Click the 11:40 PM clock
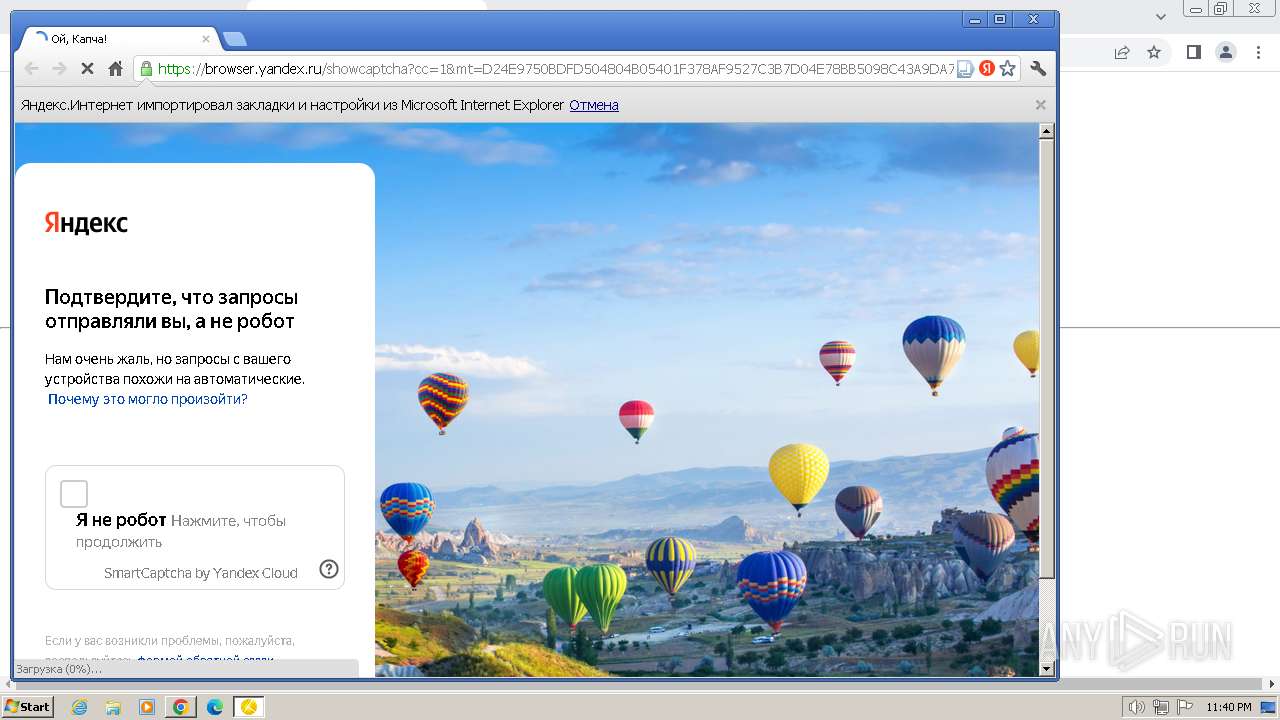Image resolution: width=1280 pixels, height=720 pixels. pyautogui.click(x=1229, y=707)
